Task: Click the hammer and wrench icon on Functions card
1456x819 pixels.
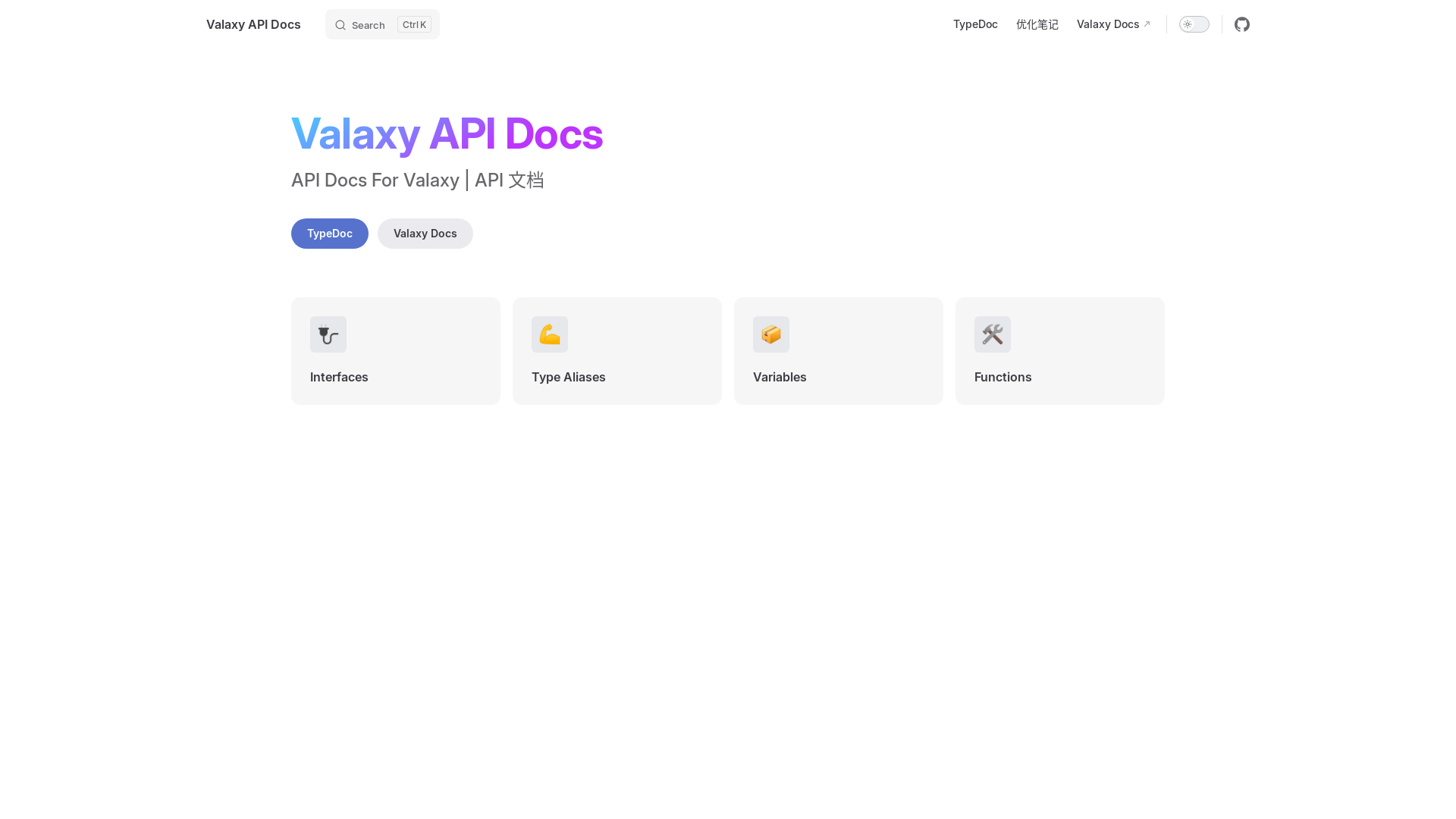Action: click(x=993, y=334)
